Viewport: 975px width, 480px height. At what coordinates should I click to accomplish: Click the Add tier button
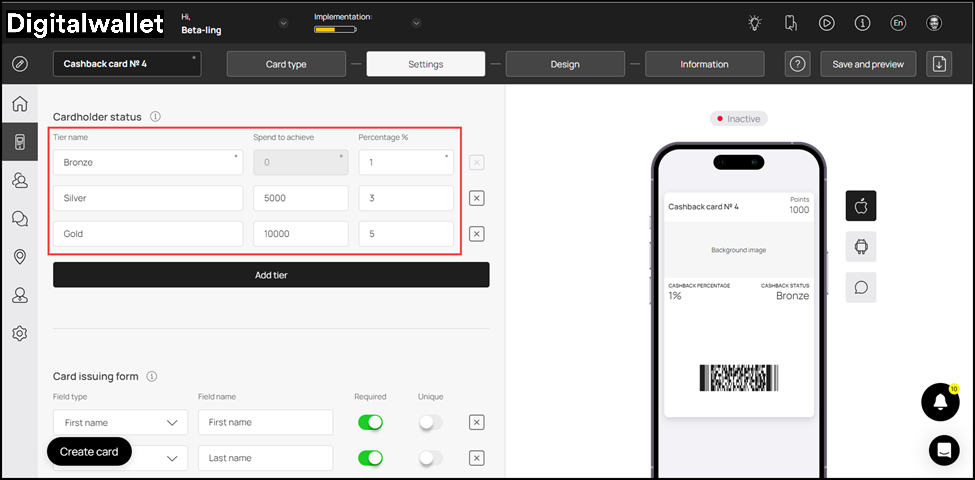[271, 275]
